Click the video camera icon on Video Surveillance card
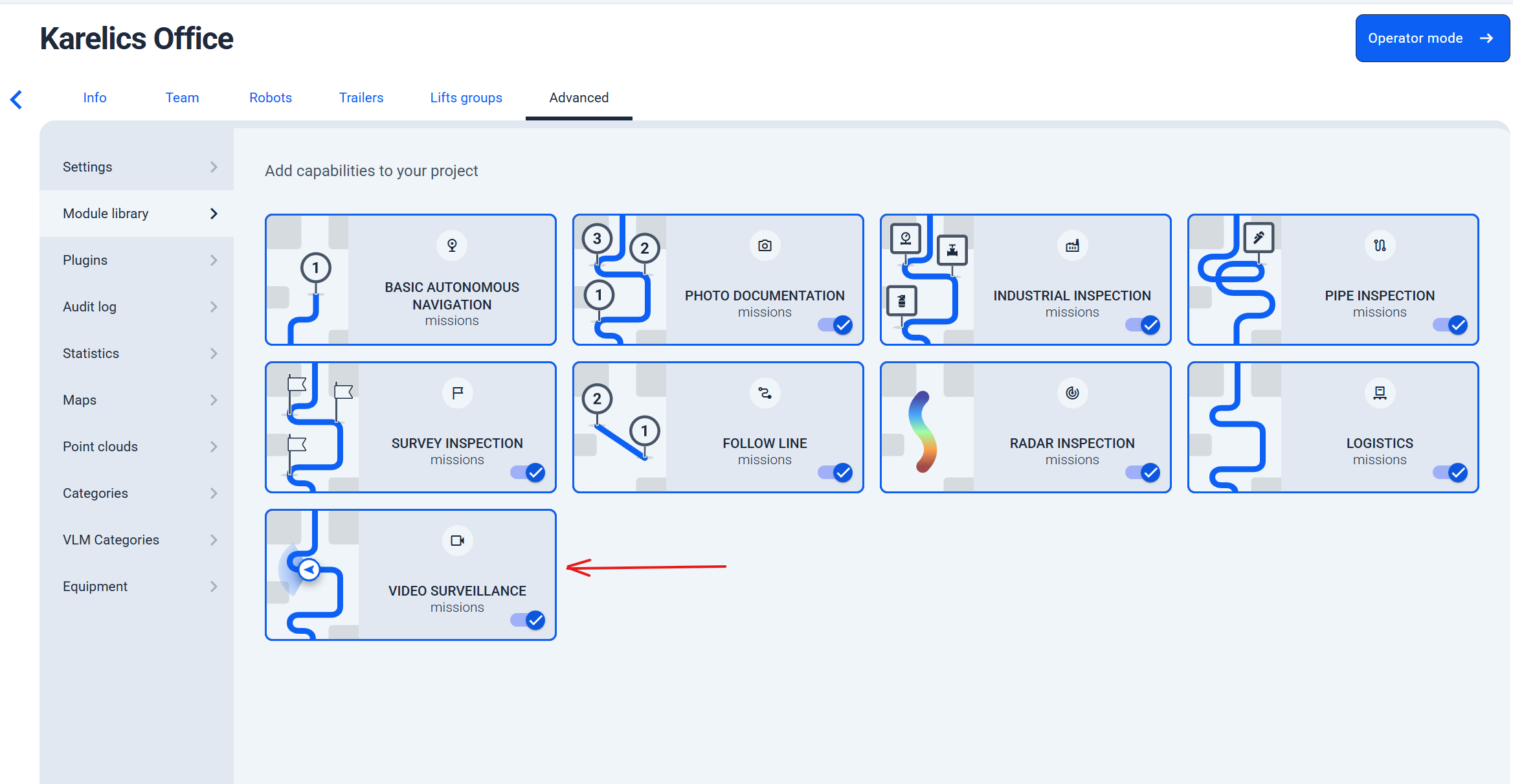The height and width of the screenshot is (784, 1513). (x=457, y=541)
